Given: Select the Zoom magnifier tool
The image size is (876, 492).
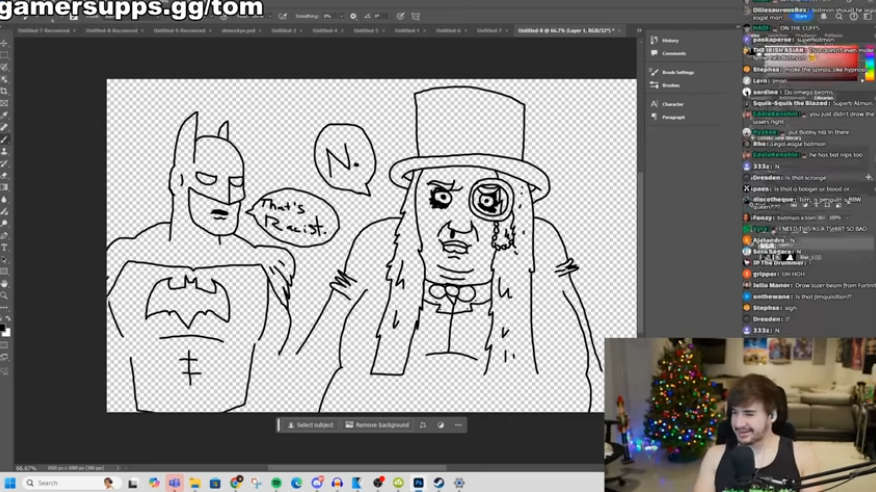Looking at the screenshot, I should (x=5, y=295).
